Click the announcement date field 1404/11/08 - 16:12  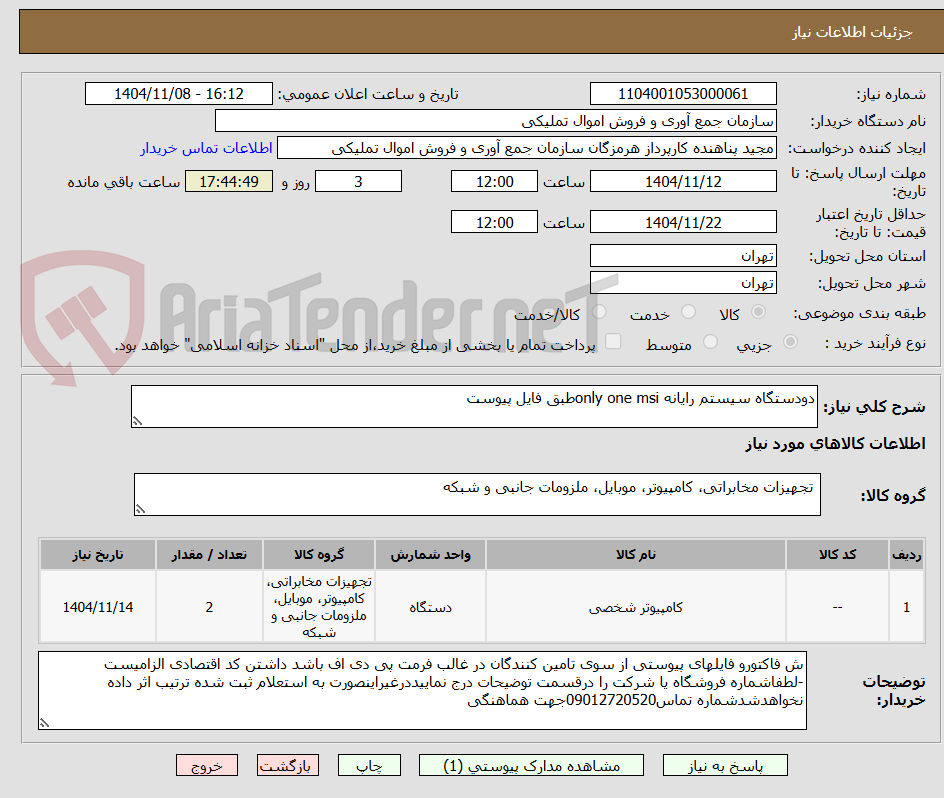pyautogui.click(x=179, y=94)
